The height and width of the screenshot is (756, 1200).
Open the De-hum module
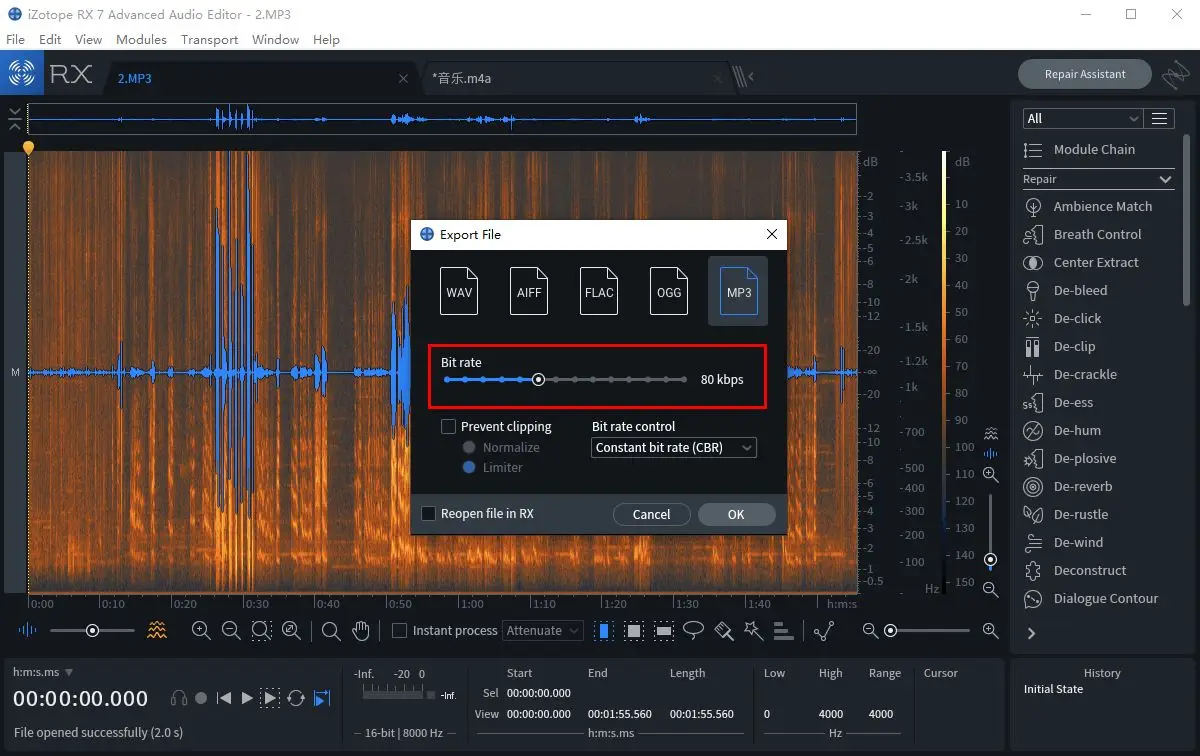point(1063,430)
